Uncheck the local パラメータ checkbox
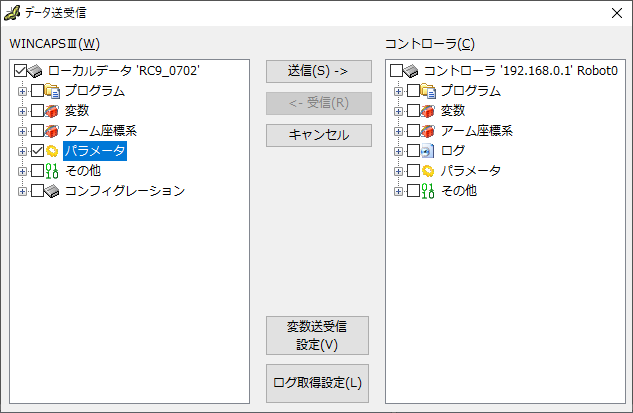633x413 pixels. tap(37, 151)
